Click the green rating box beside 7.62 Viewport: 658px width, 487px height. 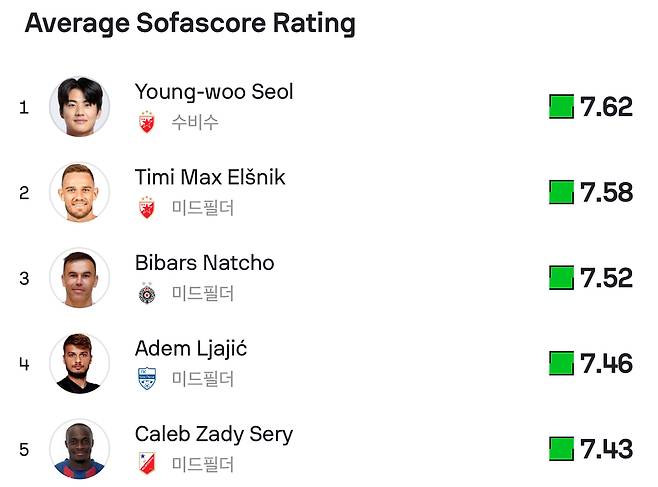[561, 107]
